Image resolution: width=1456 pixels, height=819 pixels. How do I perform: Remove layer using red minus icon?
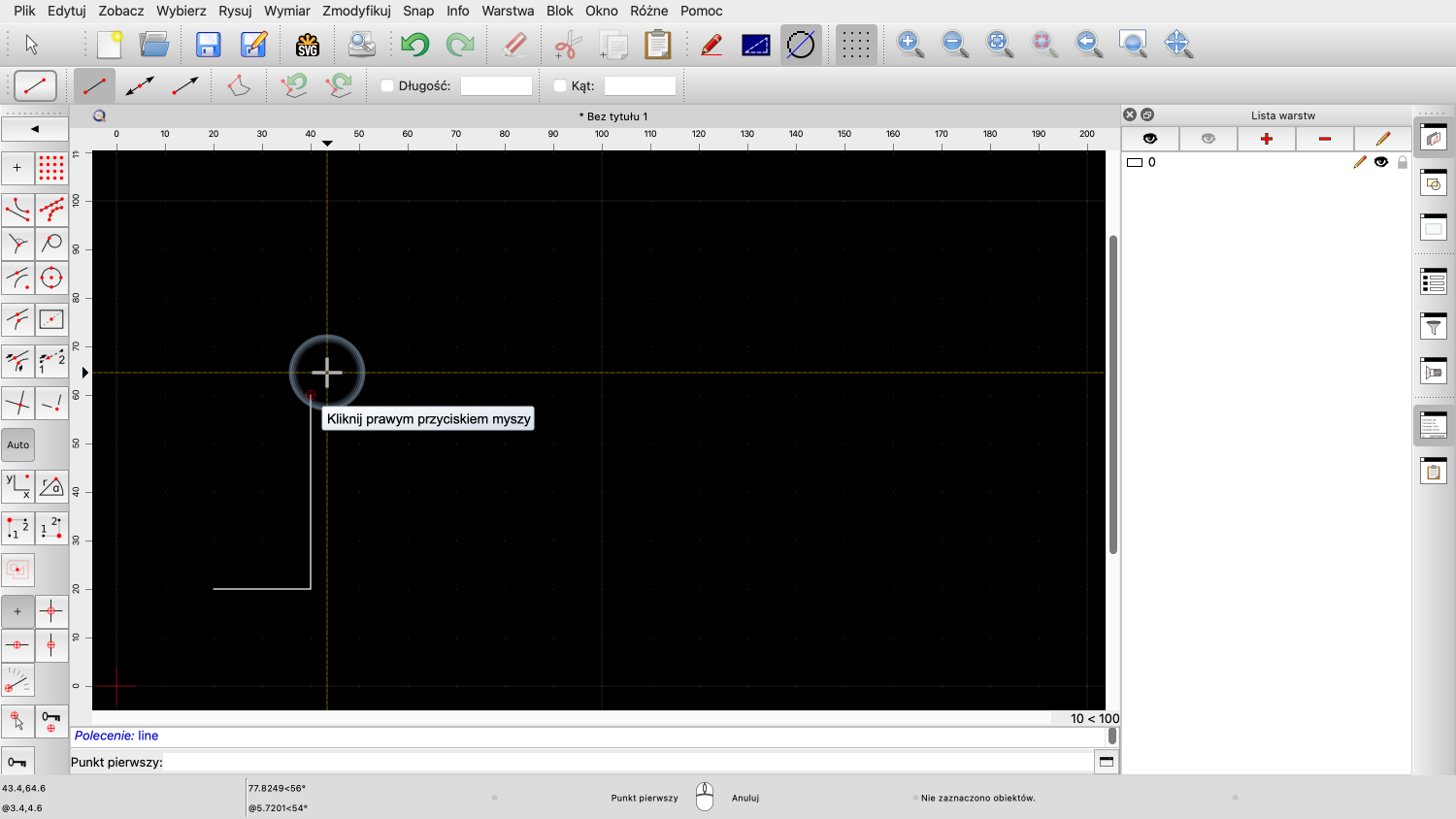pos(1324,139)
